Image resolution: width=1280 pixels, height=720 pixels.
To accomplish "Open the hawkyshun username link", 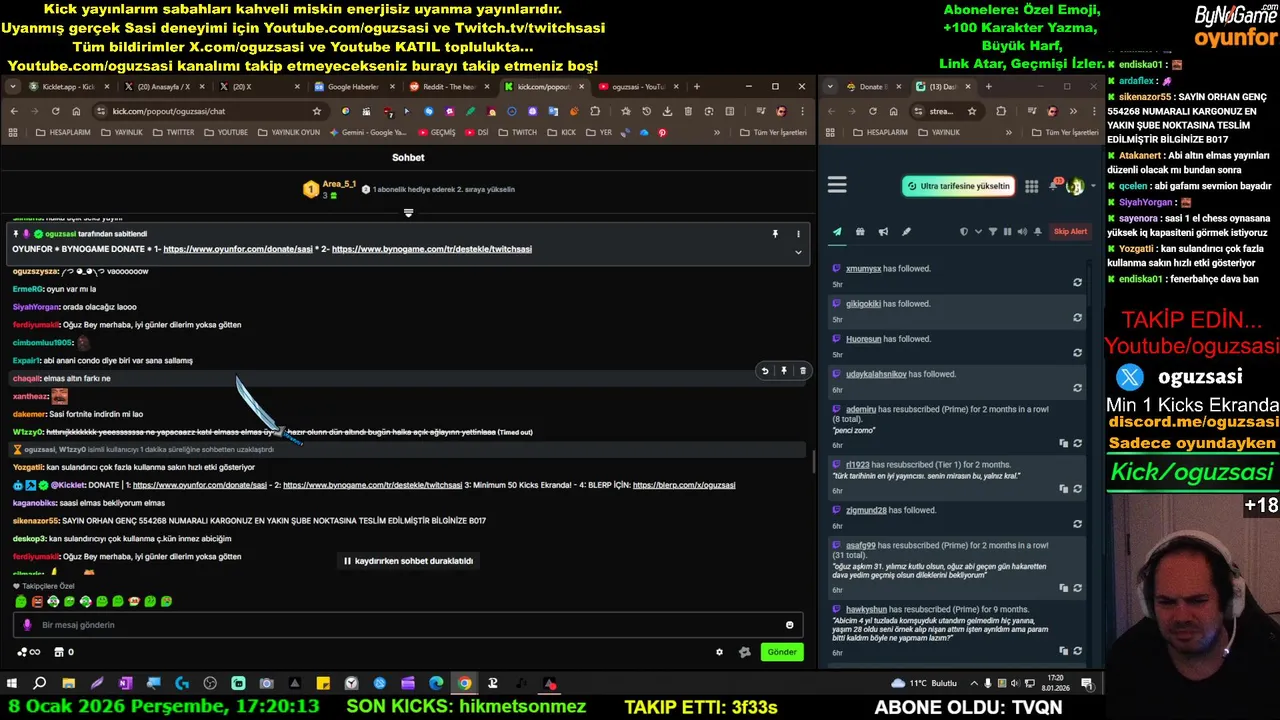I will [x=866, y=609].
